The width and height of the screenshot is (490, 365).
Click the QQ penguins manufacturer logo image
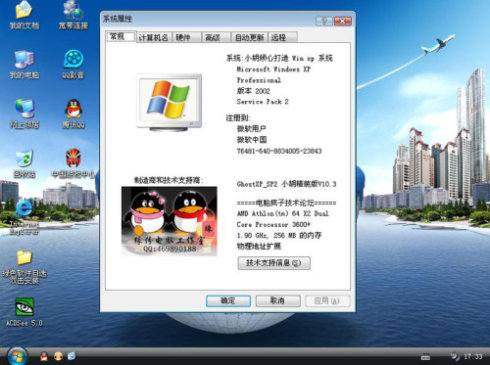pyautogui.click(x=169, y=221)
